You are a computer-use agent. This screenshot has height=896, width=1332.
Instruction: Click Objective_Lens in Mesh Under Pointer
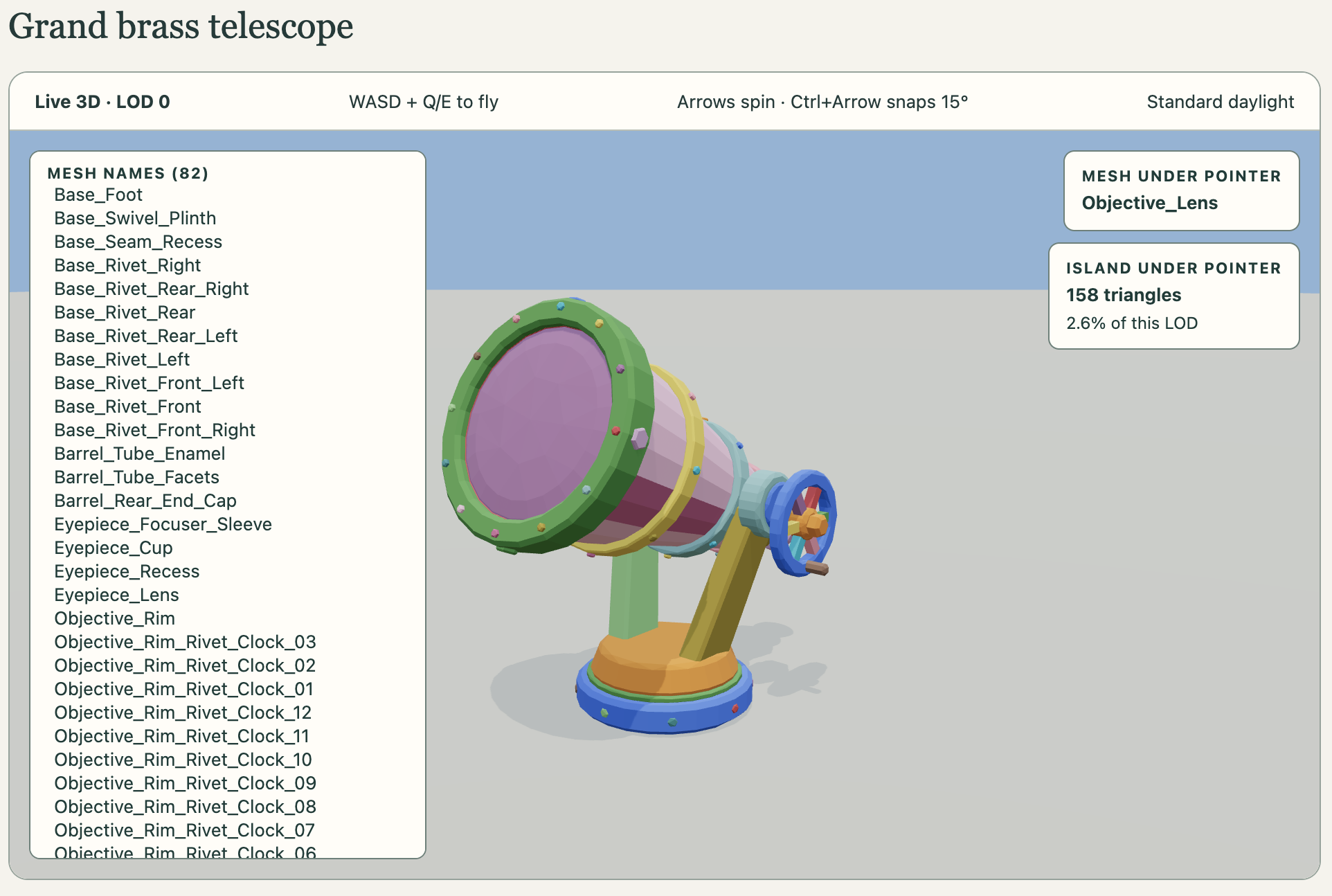(1149, 203)
